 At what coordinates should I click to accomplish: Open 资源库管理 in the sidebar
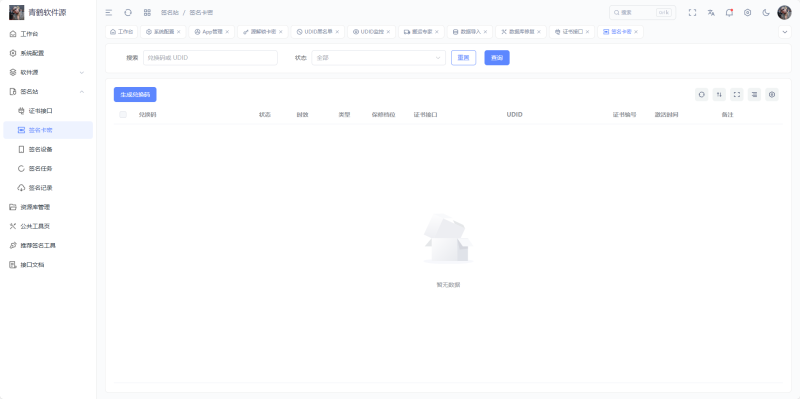tap(48, 207)
